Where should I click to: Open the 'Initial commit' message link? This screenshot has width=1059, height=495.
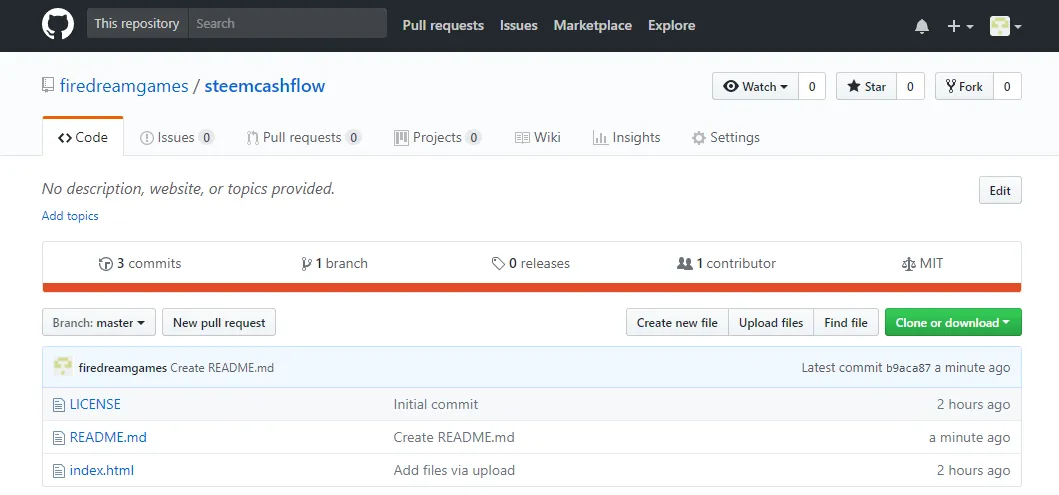click(x=436, y=405)
